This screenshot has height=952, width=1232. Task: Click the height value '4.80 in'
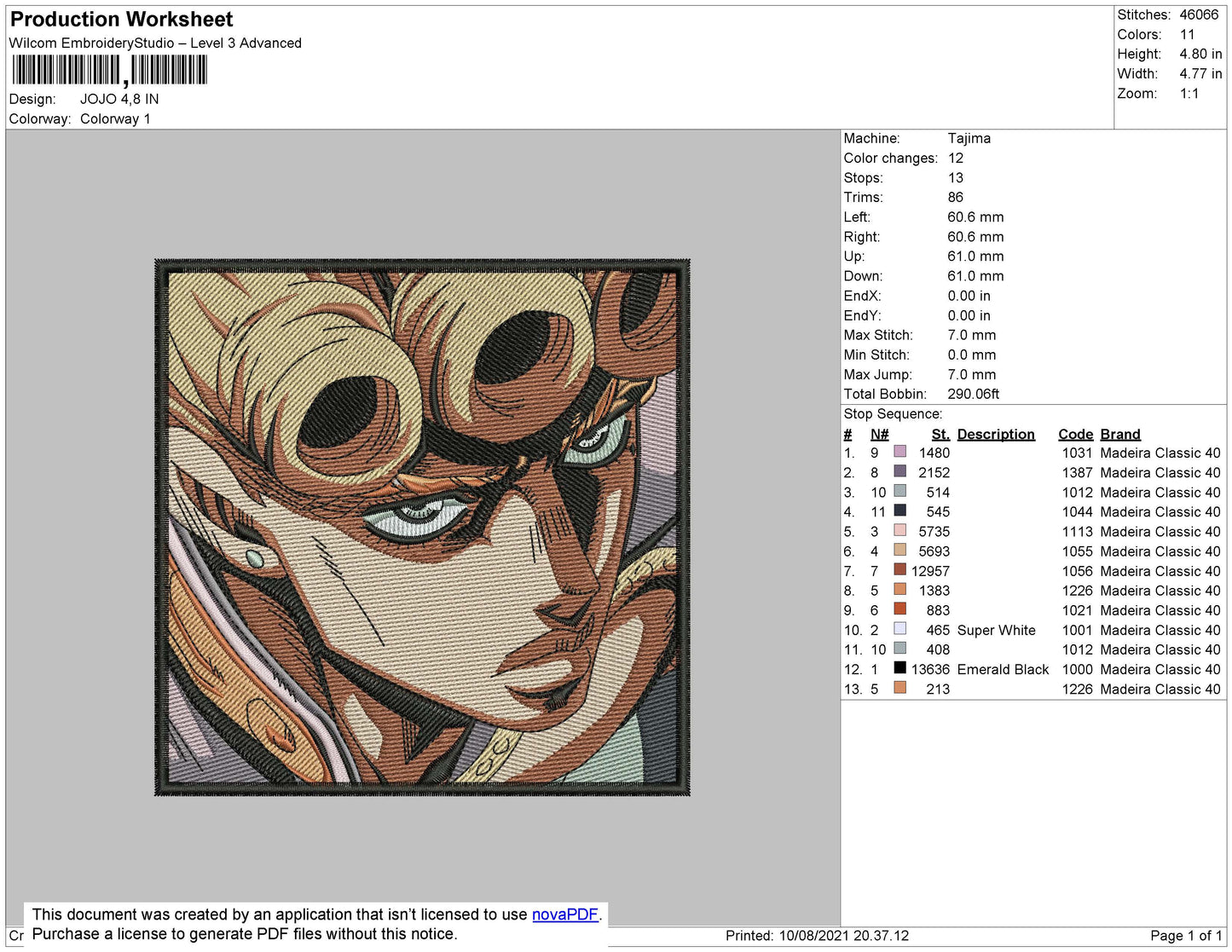(1200, 54)
